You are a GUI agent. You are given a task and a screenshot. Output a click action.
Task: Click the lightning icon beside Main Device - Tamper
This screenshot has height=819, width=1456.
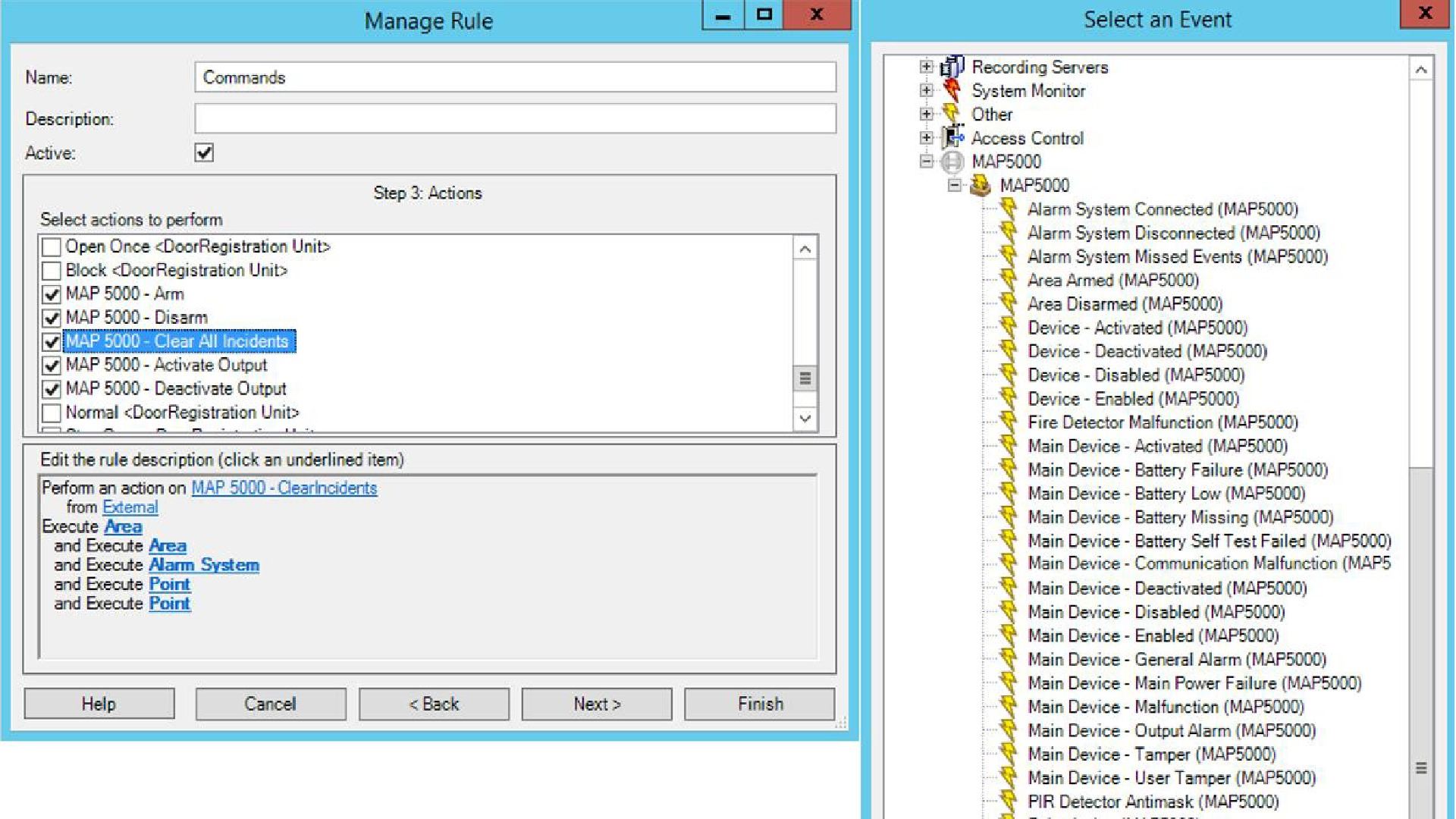click(x=1008, y=754)
